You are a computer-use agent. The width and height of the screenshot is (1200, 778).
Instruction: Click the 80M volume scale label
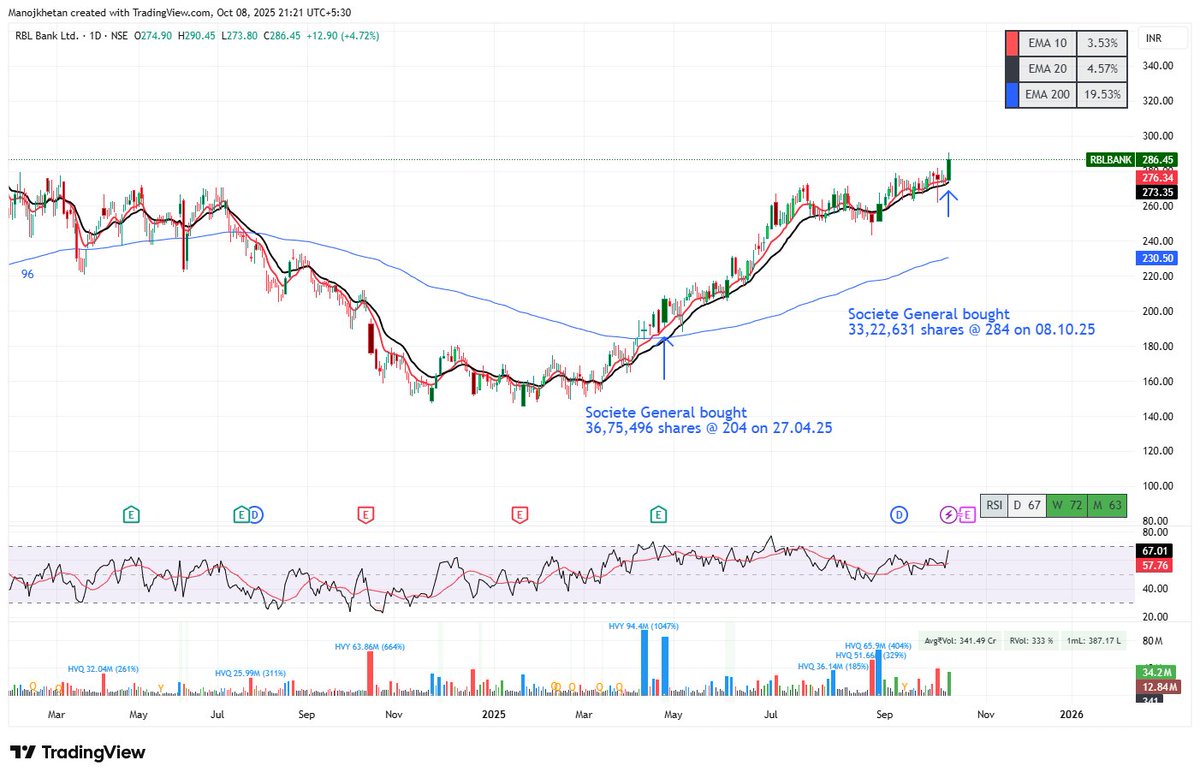1152,641
